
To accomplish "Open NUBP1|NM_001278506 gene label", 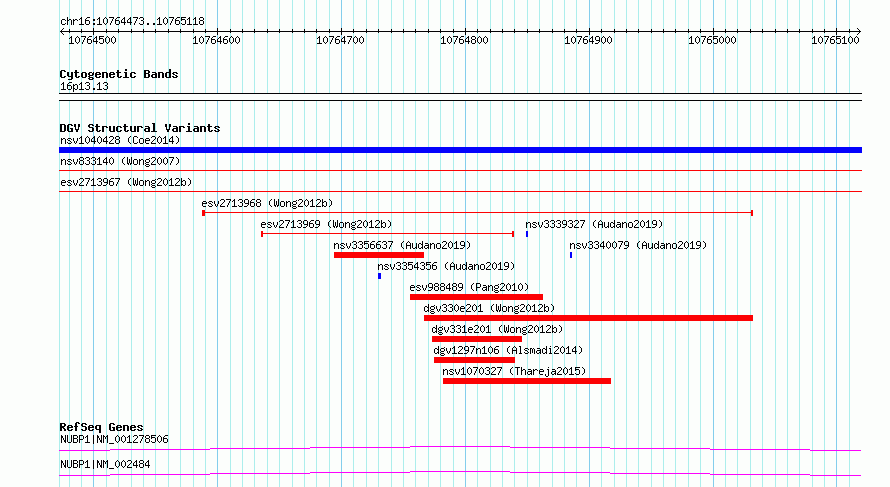I will pyautogui.click(x=114, y=439).
